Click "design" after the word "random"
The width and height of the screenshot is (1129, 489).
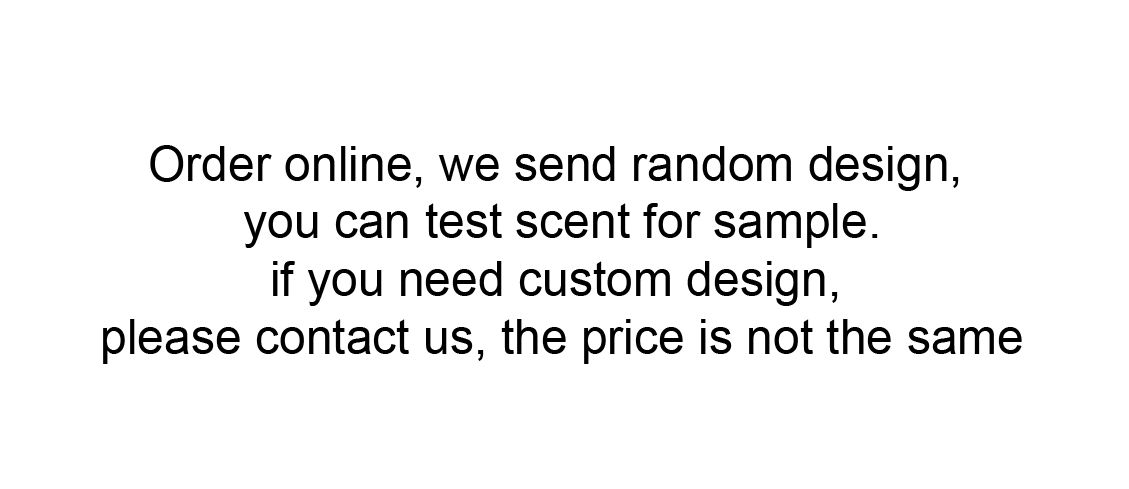[883, 167]
